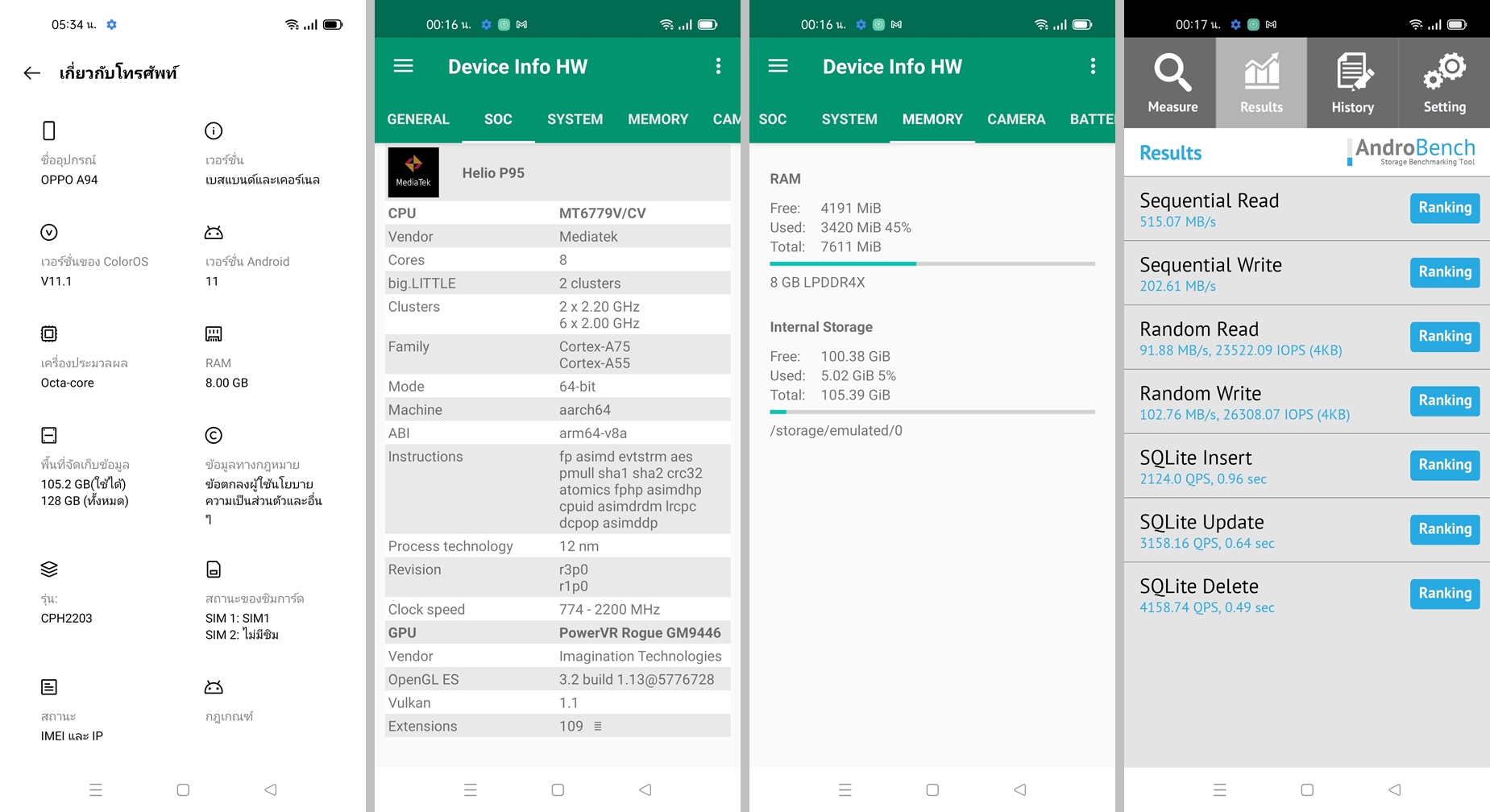Open the History tab in AndroBench
1490x812 pixels.
click(x=1352, y=83)
